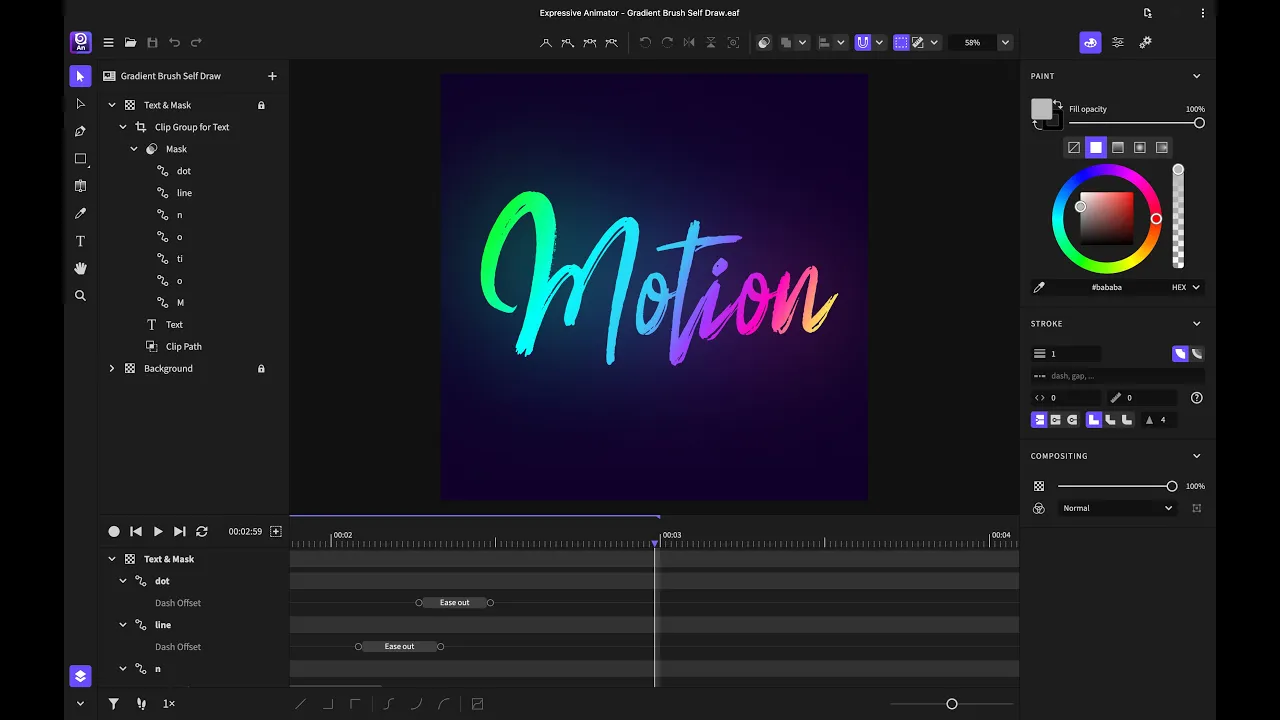Select no-fill paint type

click(x=1074, y=147)
